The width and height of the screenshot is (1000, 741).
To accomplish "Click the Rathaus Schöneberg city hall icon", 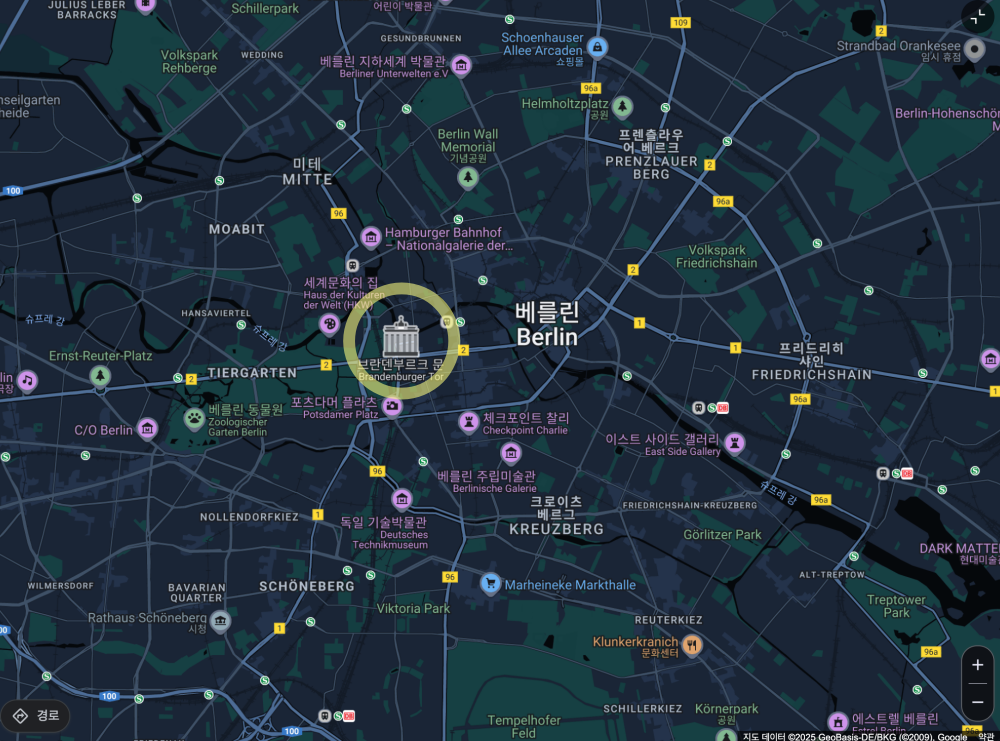I will tap(220, 620).
